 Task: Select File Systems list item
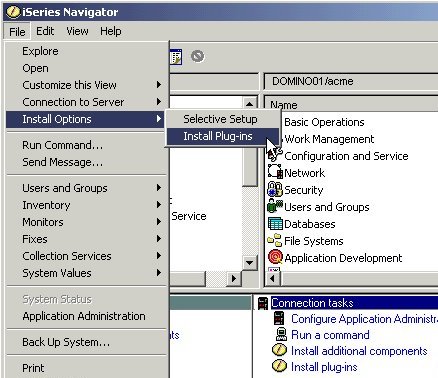coord(314,241)
